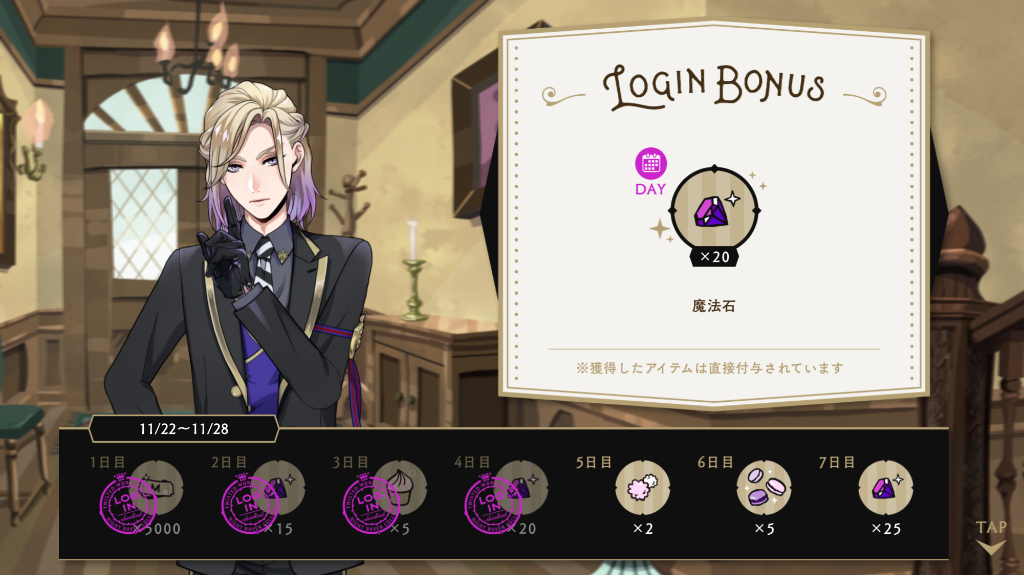
Task: Select the day 7 magic stone reward
Action: (x=886, y=487)
